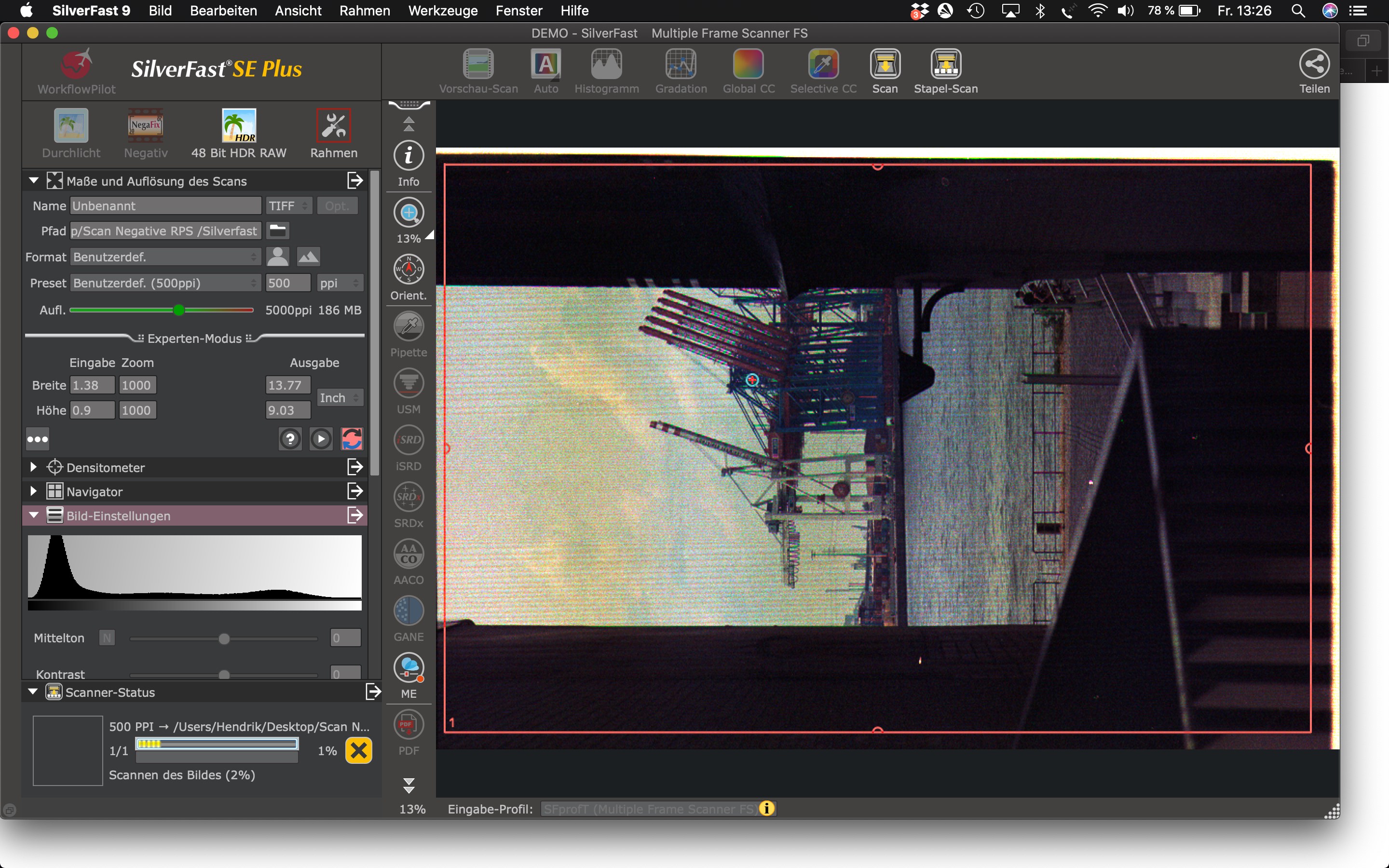Select landscape orientation format icon

tap(308, 257)
